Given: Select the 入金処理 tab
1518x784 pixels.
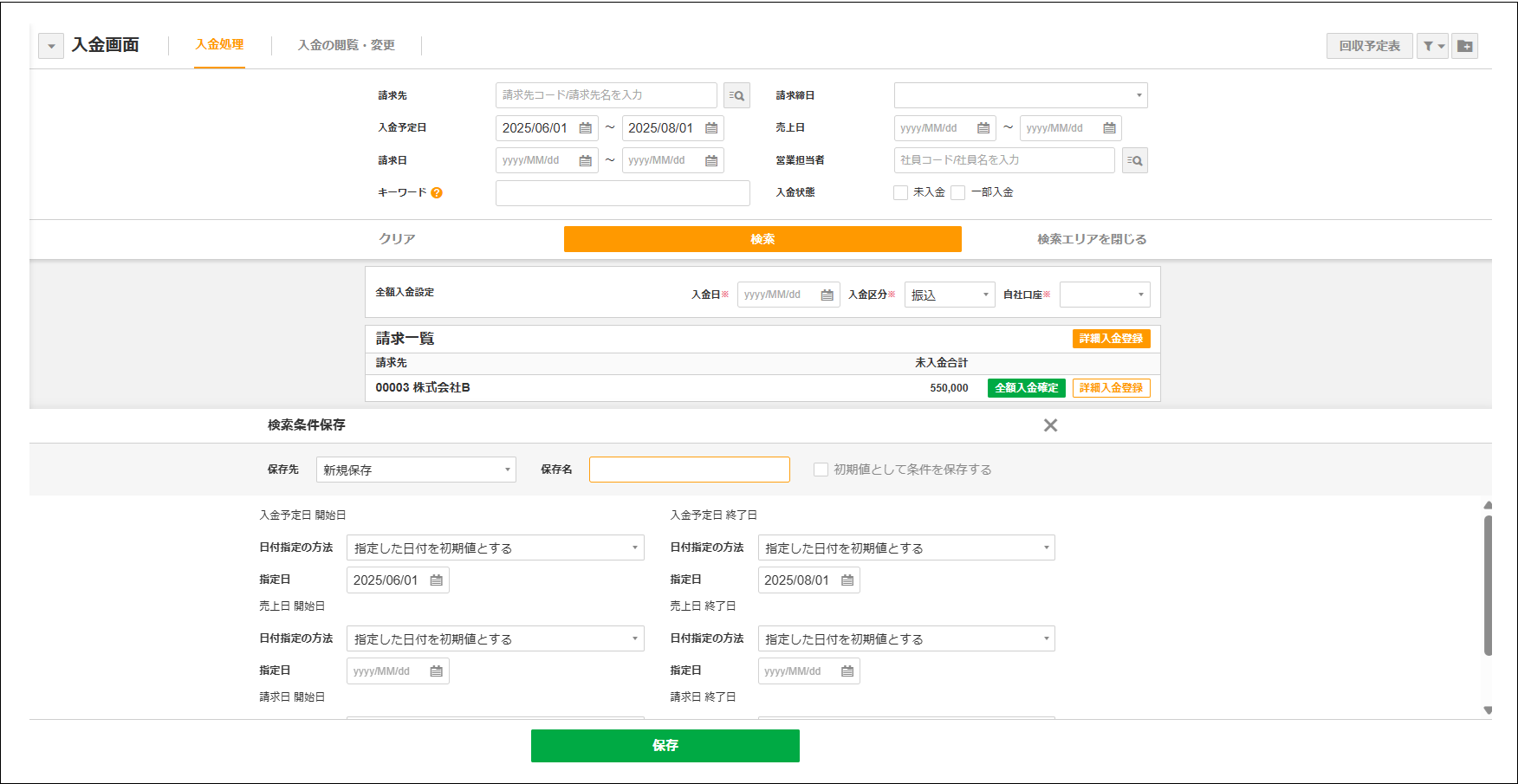Looking at the screenshot, I should pos(219,44).
